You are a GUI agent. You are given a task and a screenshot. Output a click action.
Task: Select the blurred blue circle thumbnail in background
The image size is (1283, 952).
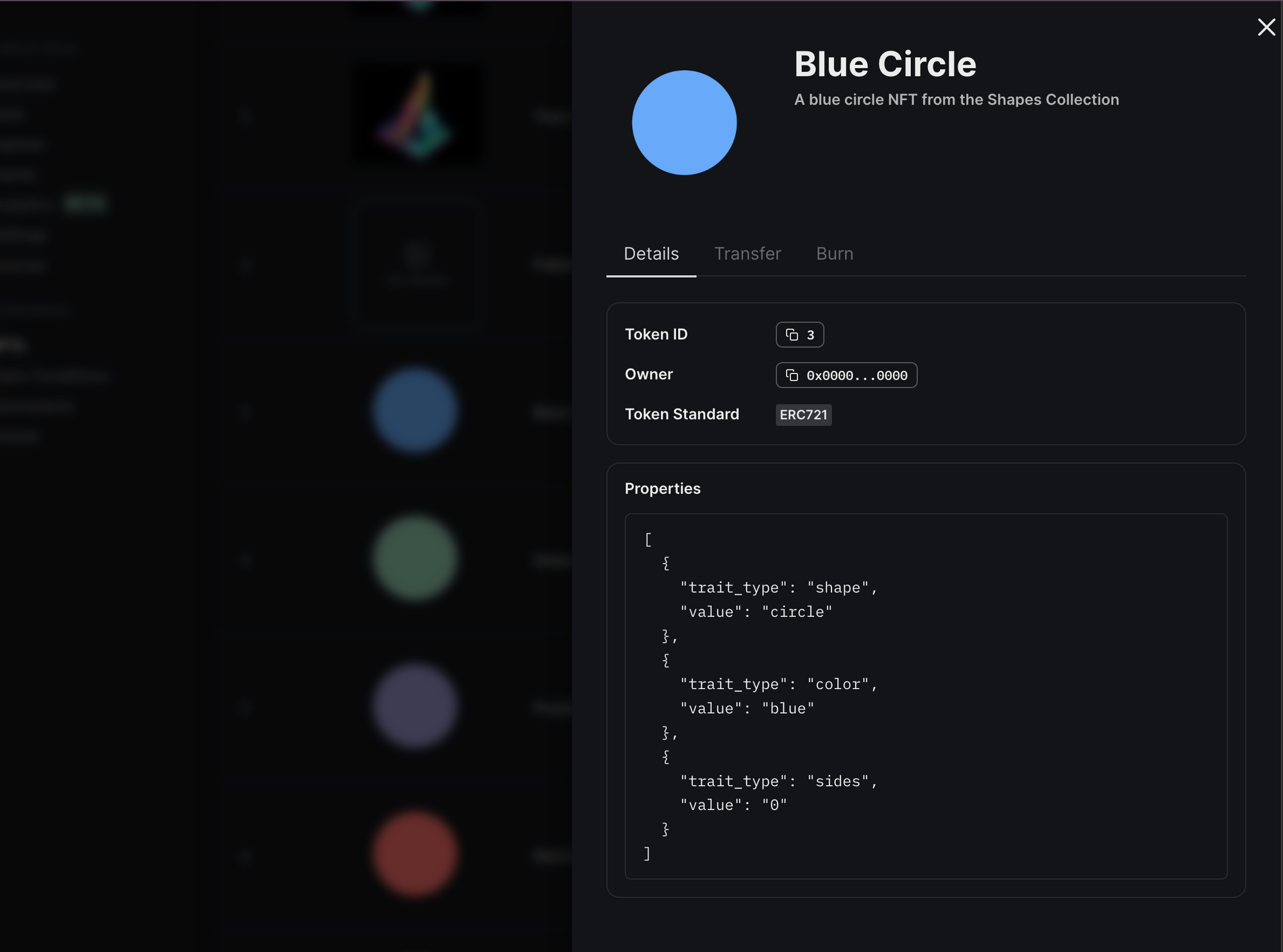pos(415,411)
